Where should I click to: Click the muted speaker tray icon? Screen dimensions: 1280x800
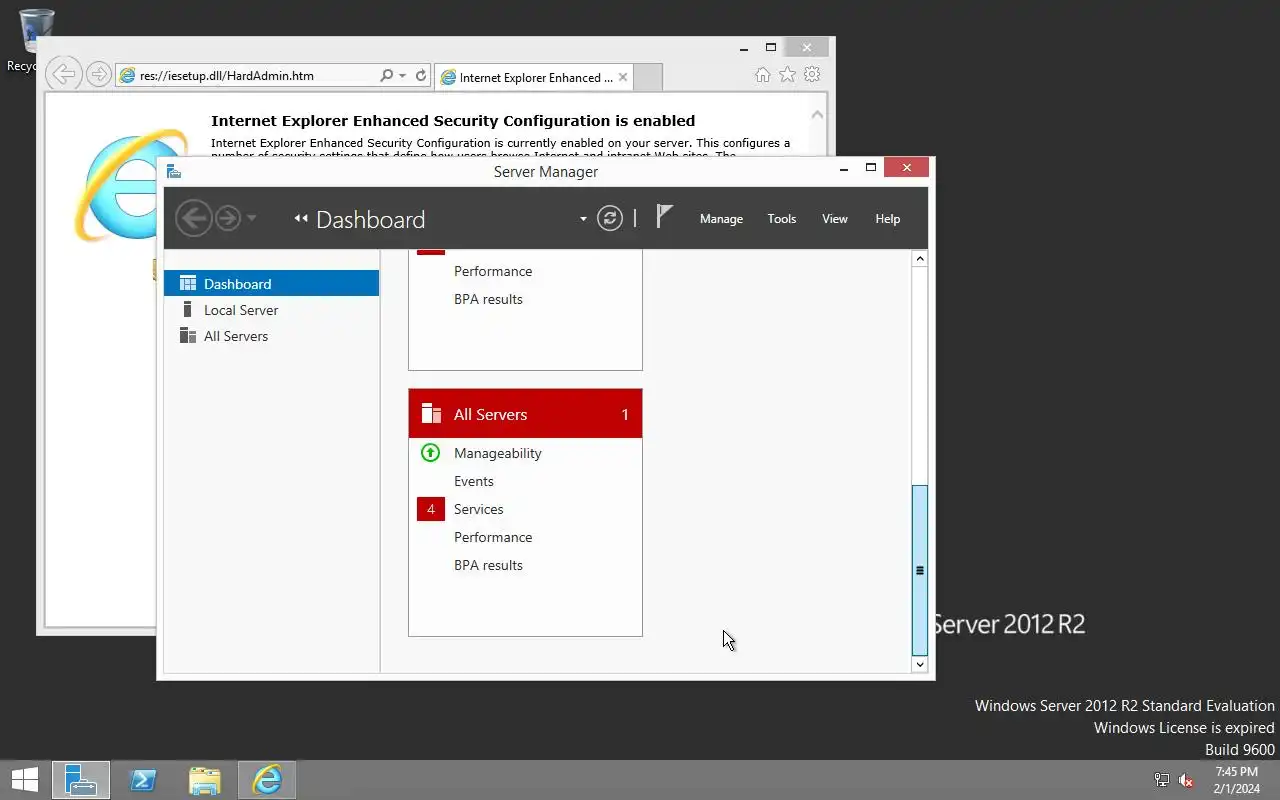[x=1187, y=780]
